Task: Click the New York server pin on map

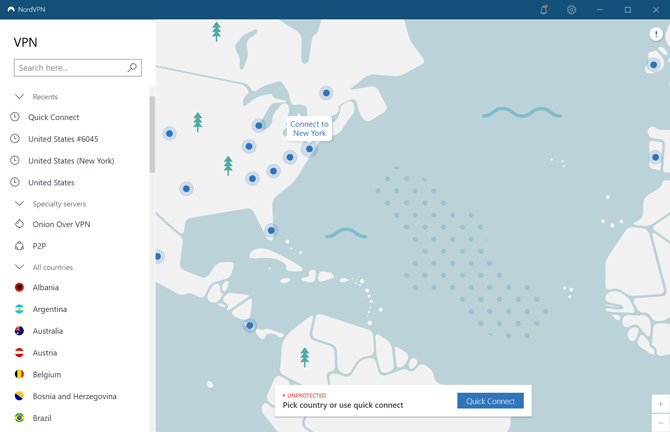Action: pos(309,149)
